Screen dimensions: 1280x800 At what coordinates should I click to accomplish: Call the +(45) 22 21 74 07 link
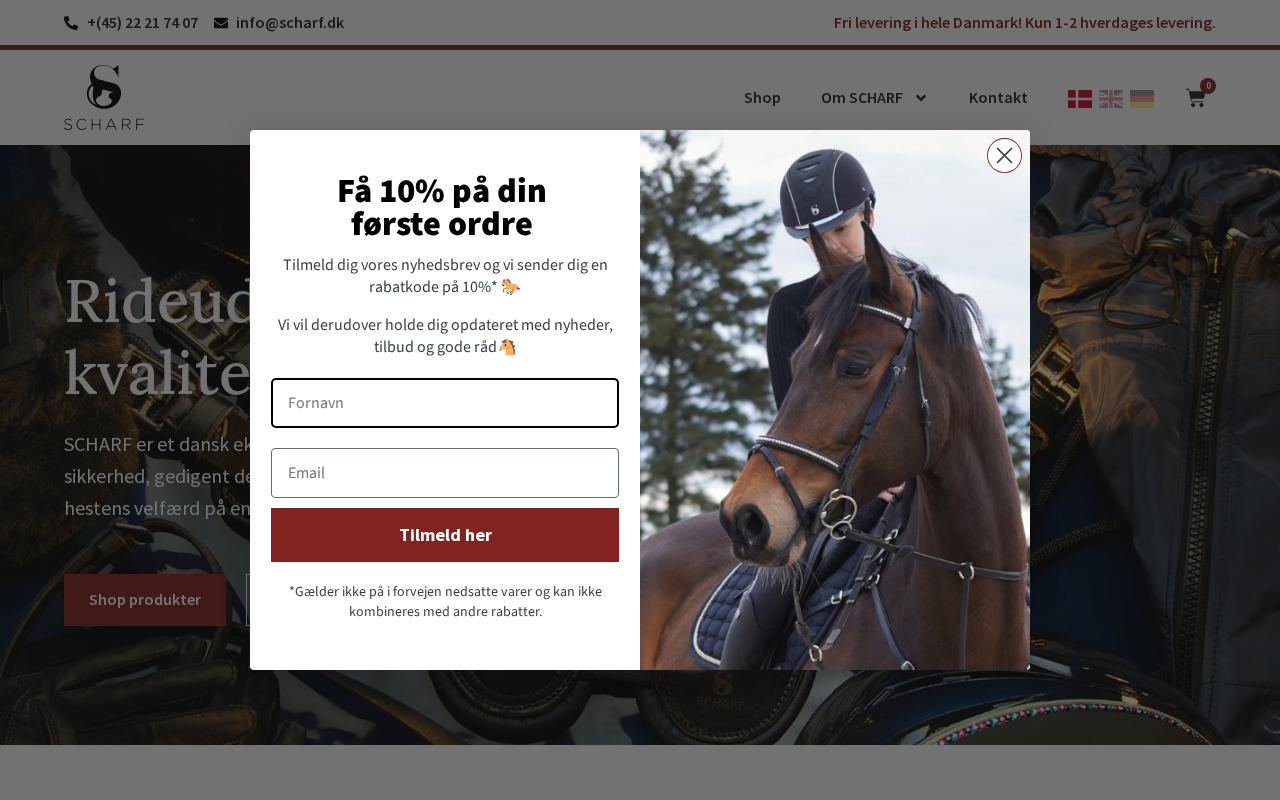pos(142,22)
